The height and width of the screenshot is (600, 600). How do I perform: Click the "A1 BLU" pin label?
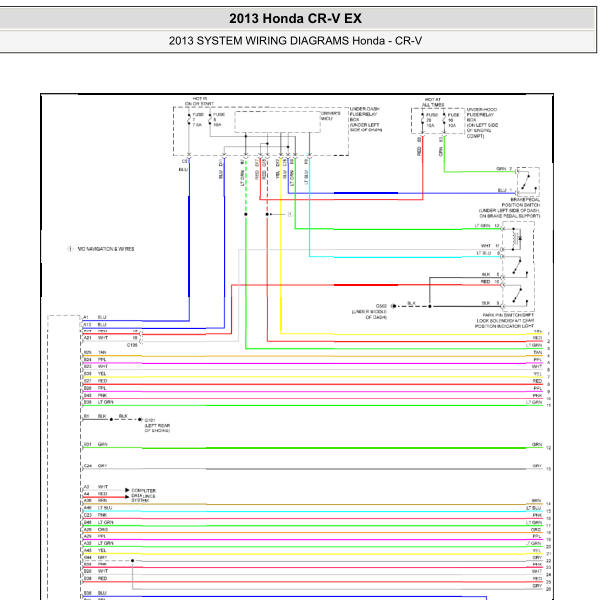pos(95,317)
